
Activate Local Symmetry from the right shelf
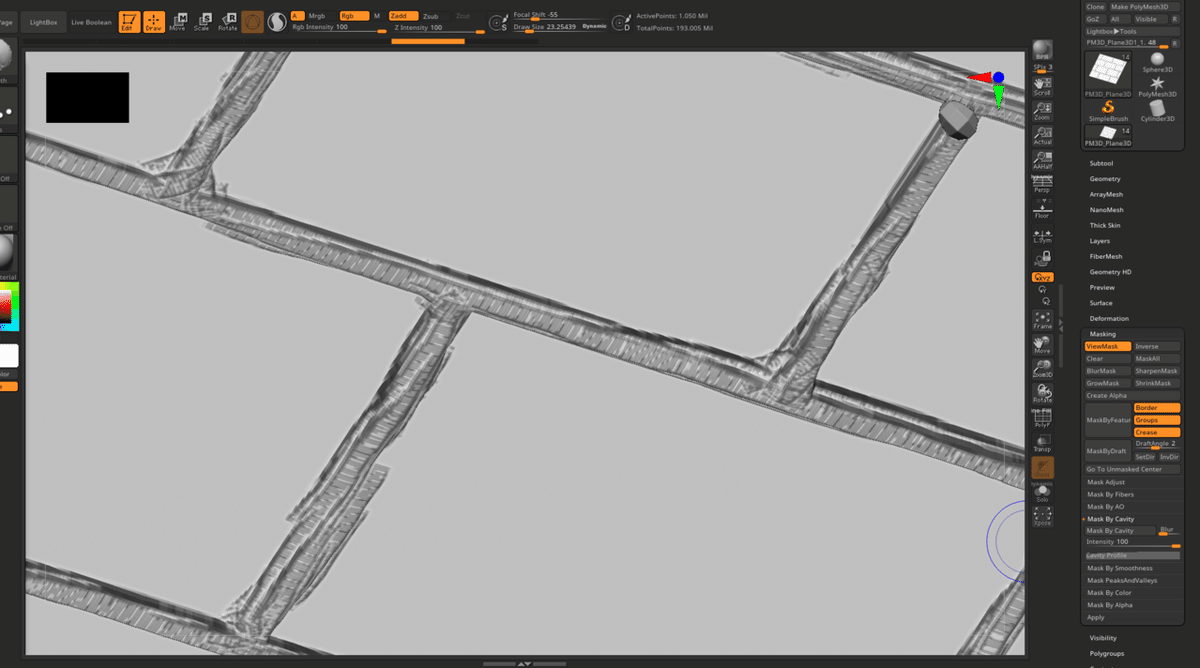tap(1041, 235)
